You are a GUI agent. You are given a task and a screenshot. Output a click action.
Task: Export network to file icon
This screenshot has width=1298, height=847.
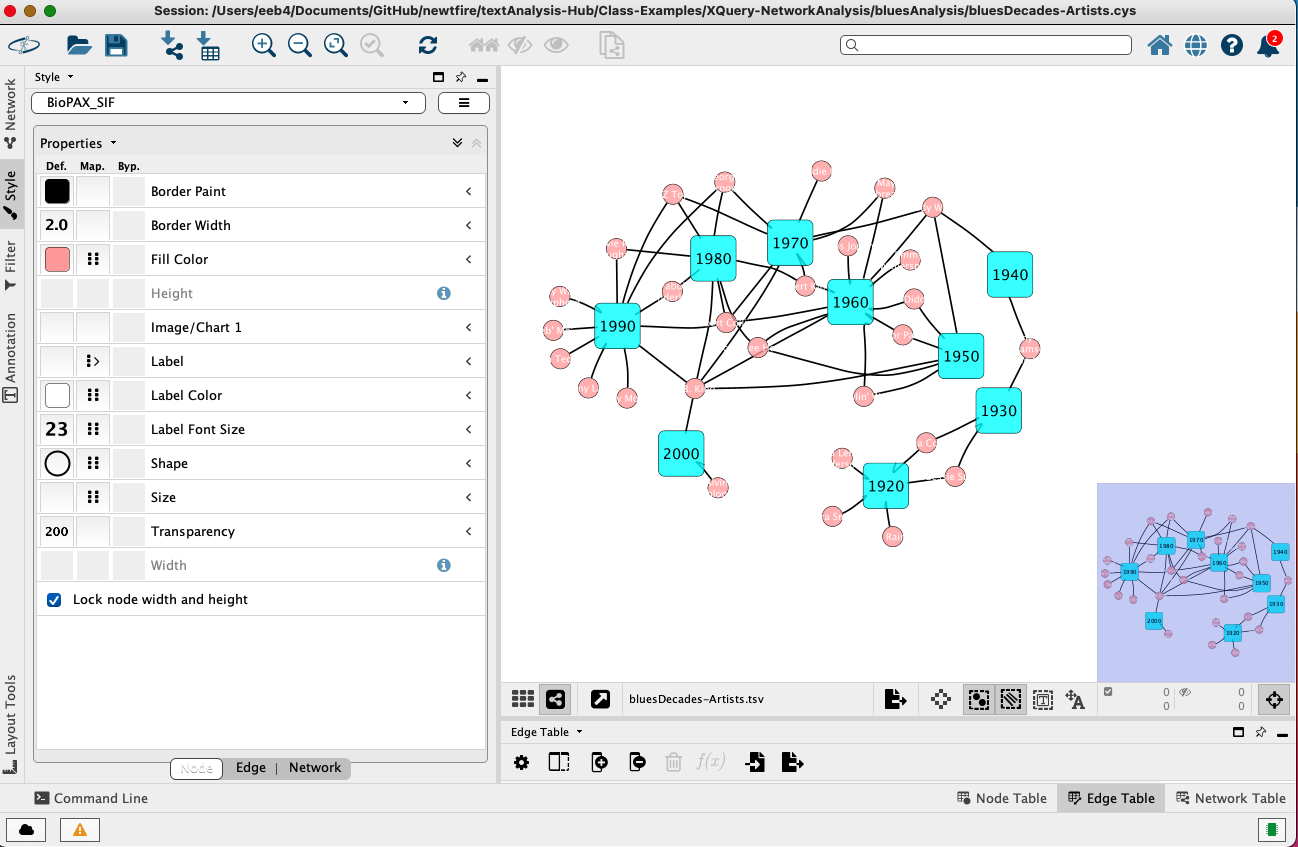[895, 700]
